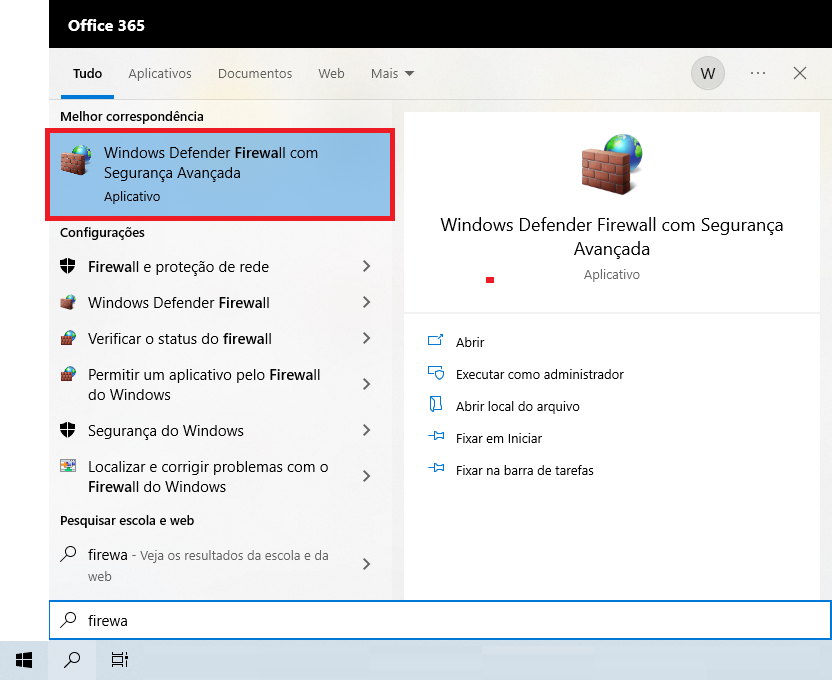Click the Start button Windows logo

pos(24,660)
